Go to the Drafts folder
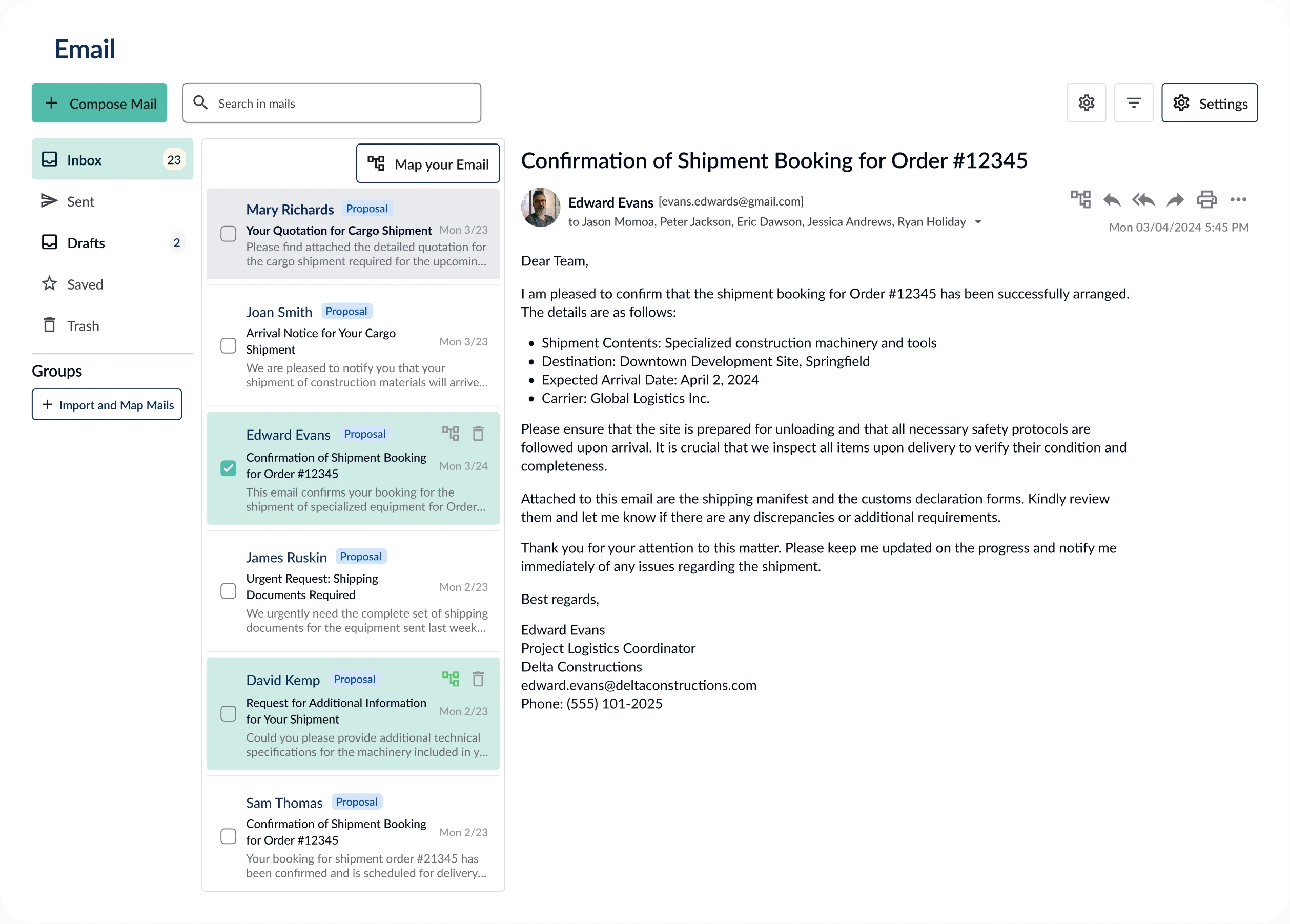The image size is (1290, 924). 86,243
